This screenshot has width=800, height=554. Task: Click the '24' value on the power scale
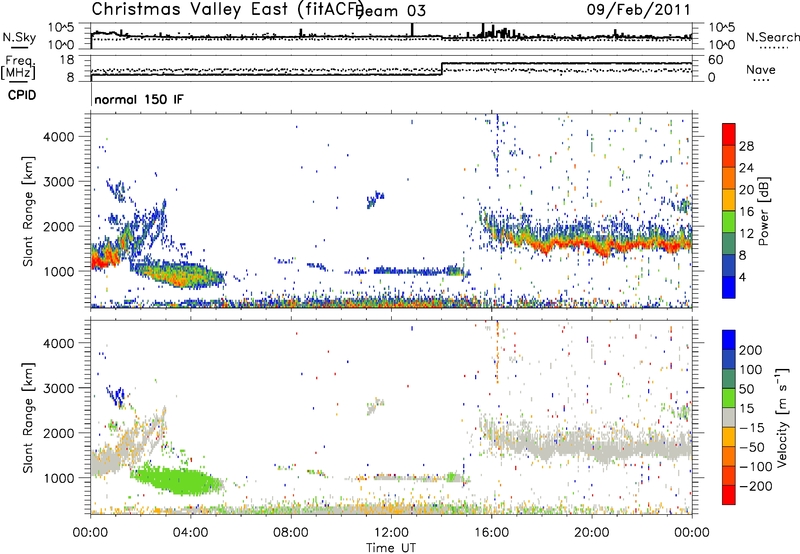(x=746, y=168)
